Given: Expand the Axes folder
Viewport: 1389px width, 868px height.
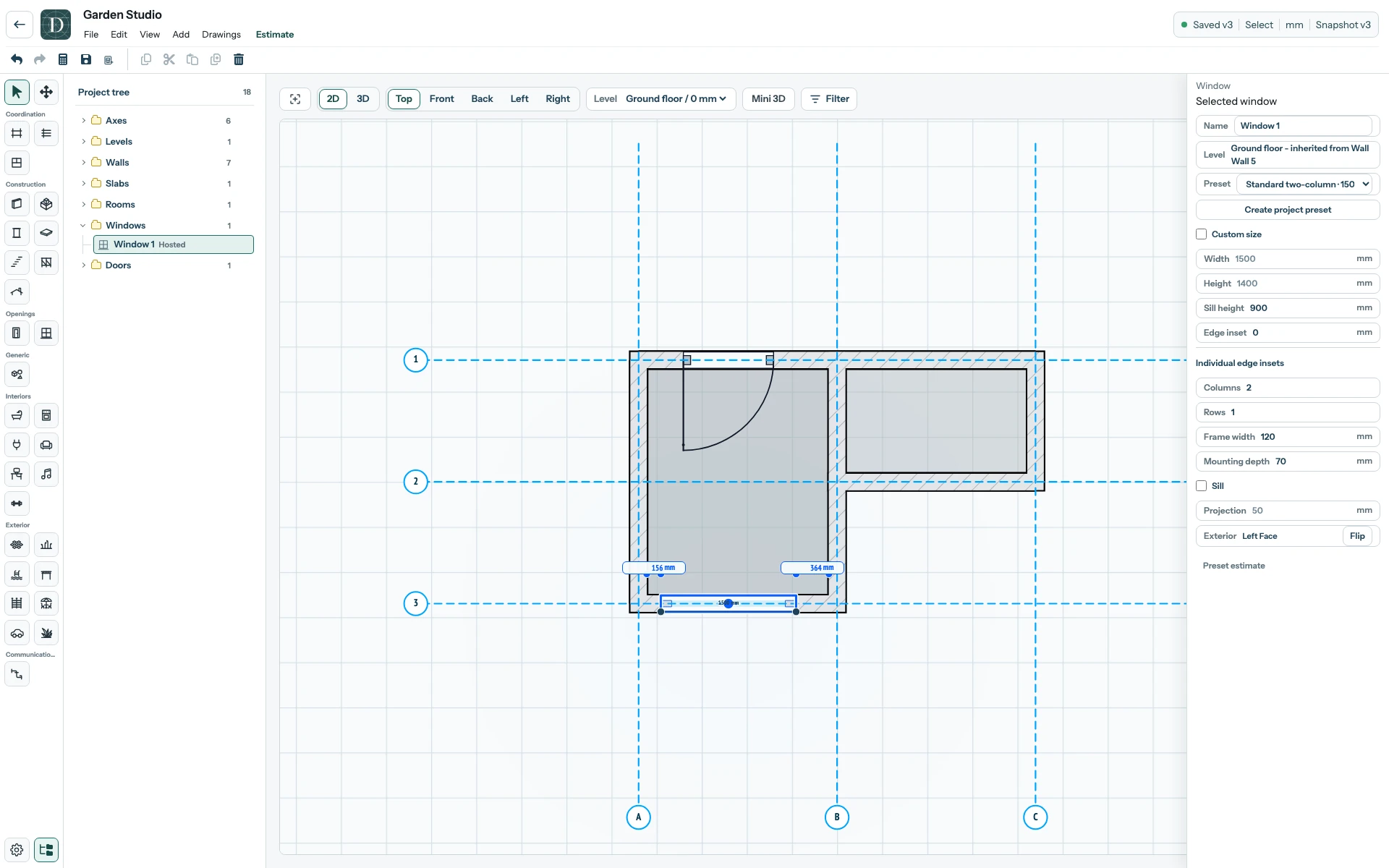Looking at the screenshot, I should tap(84, 121).
